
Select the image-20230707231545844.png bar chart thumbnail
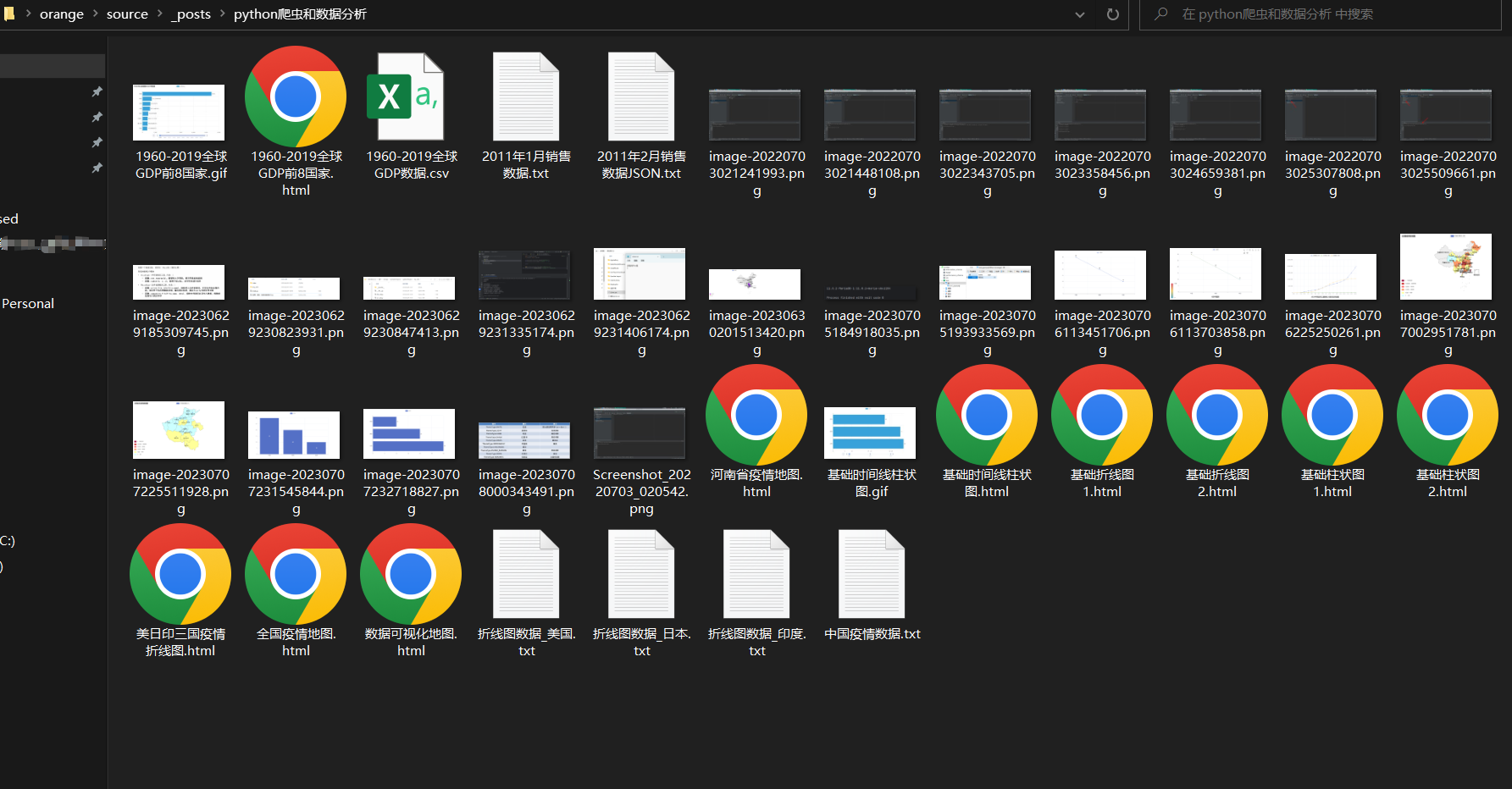click(x=294, y=435)
